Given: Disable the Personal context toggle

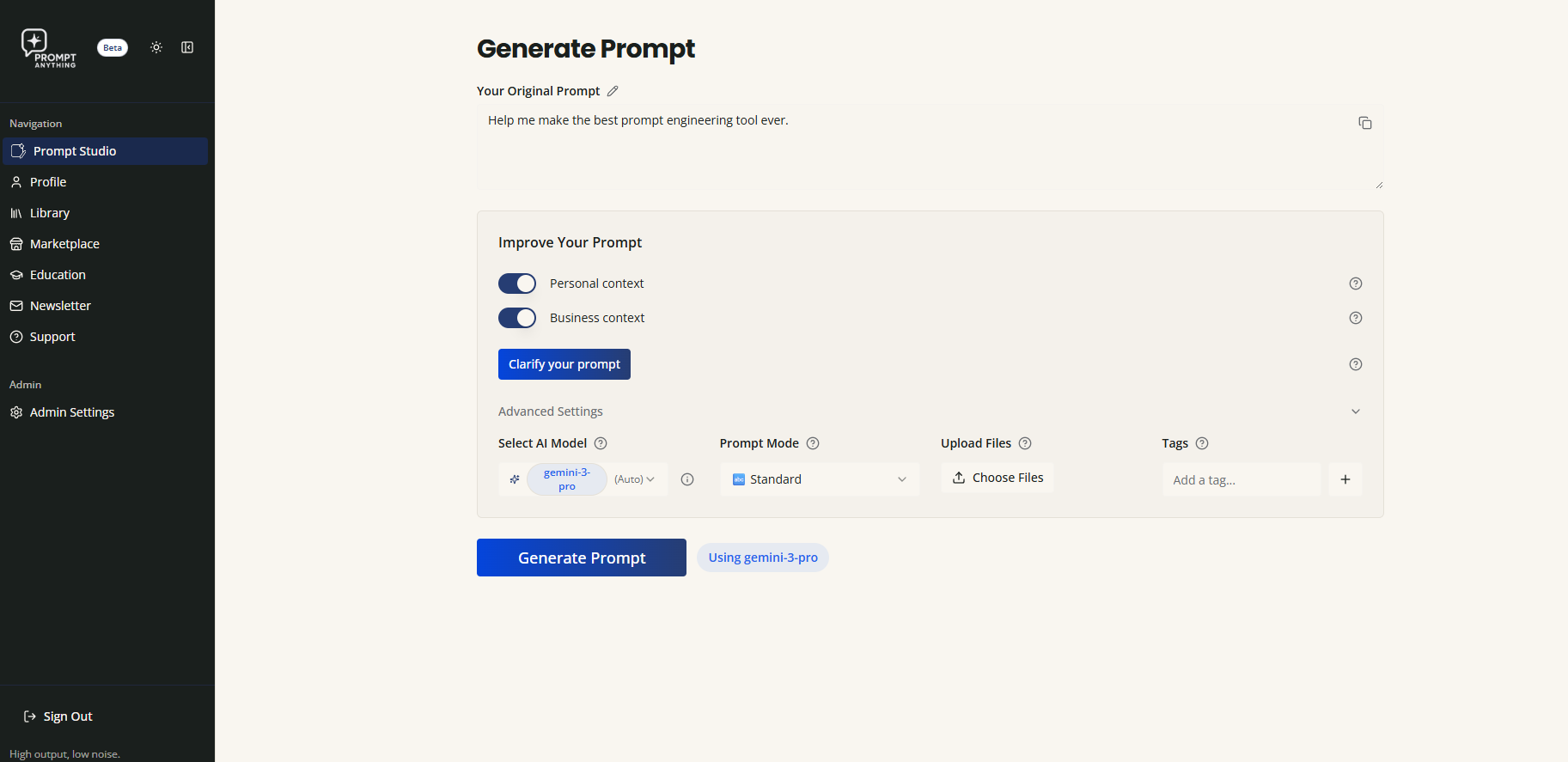Looking at the screenshot, I should click(516, 283).
